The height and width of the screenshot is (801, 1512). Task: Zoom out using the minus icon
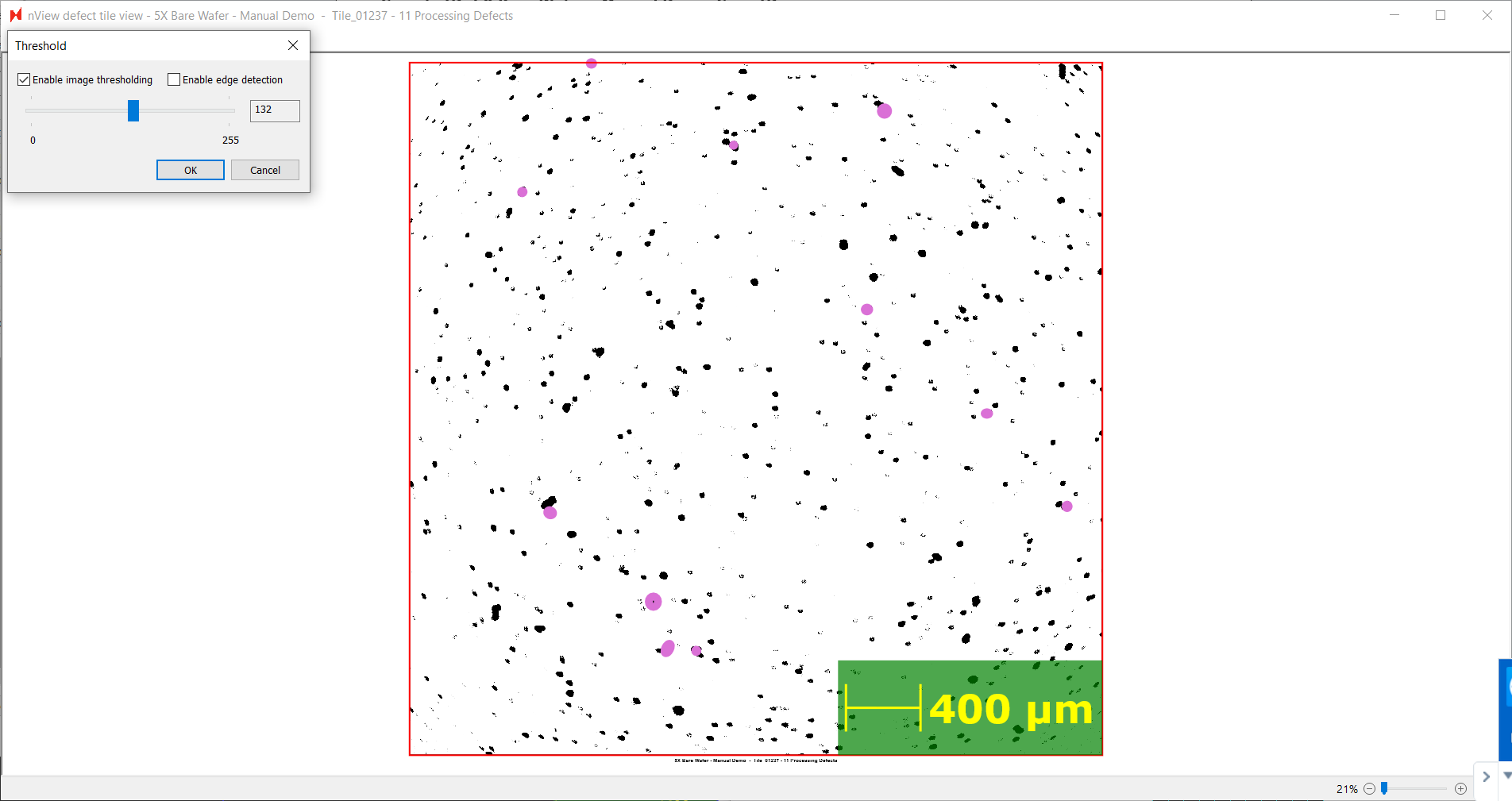(1369, 788)
